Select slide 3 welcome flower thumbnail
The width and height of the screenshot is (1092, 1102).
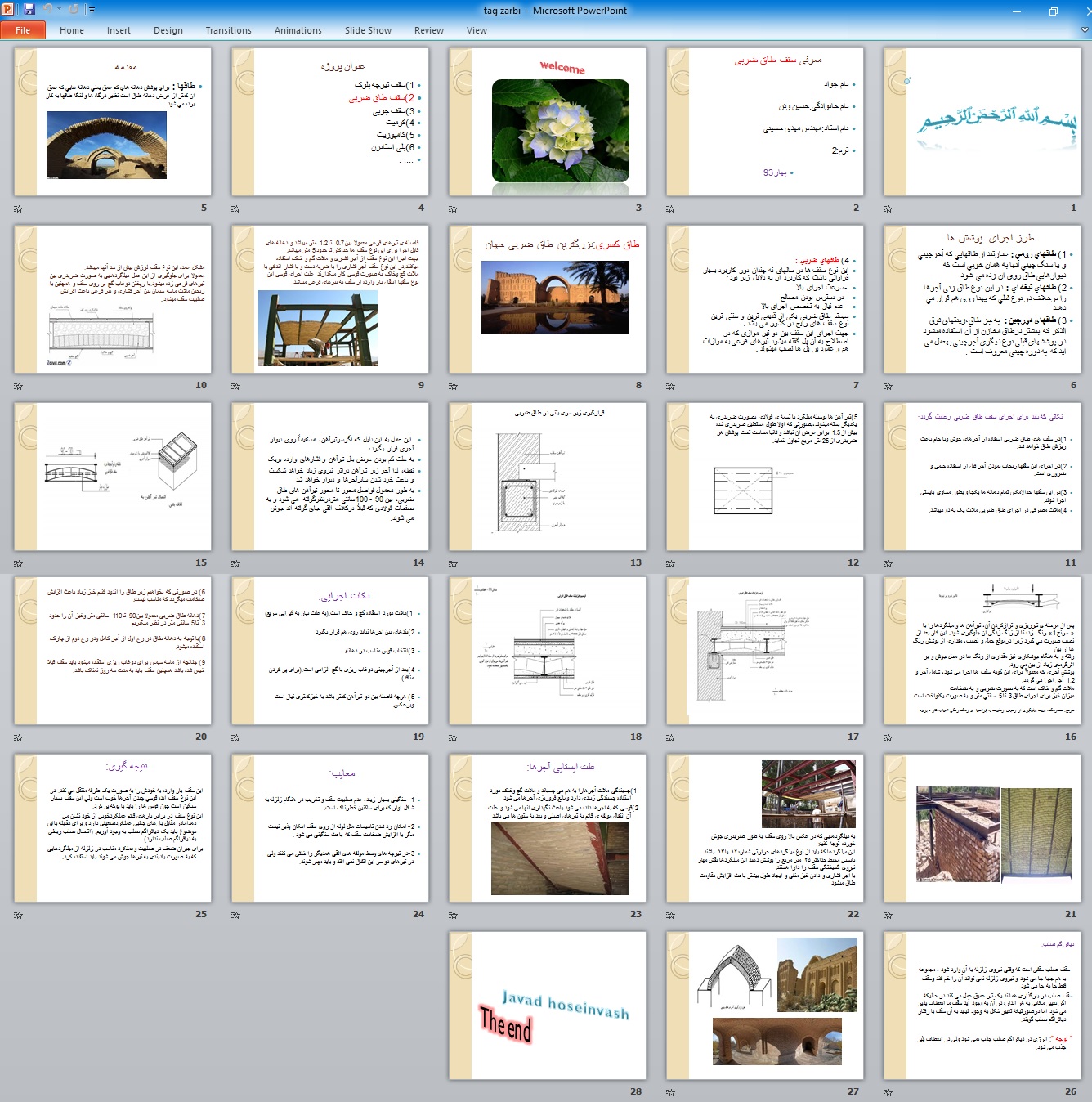tap(548, 122)
